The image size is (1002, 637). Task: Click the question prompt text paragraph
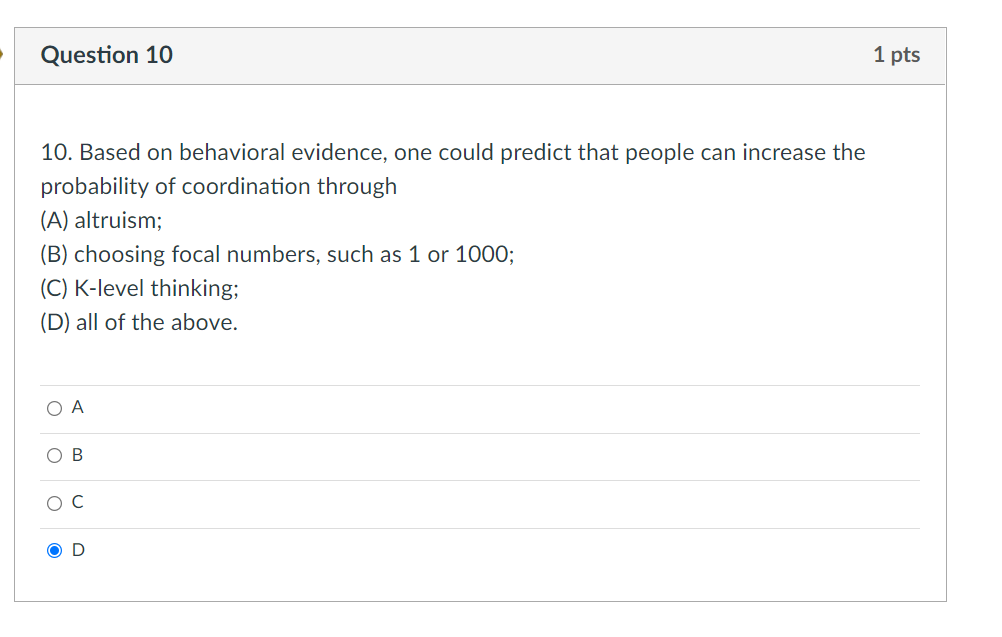pyautogui.click(x=450, y=168)
